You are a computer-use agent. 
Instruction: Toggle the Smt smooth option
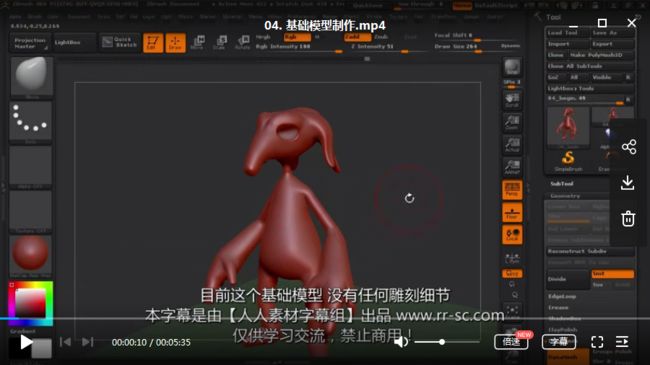tap(612, 274)
